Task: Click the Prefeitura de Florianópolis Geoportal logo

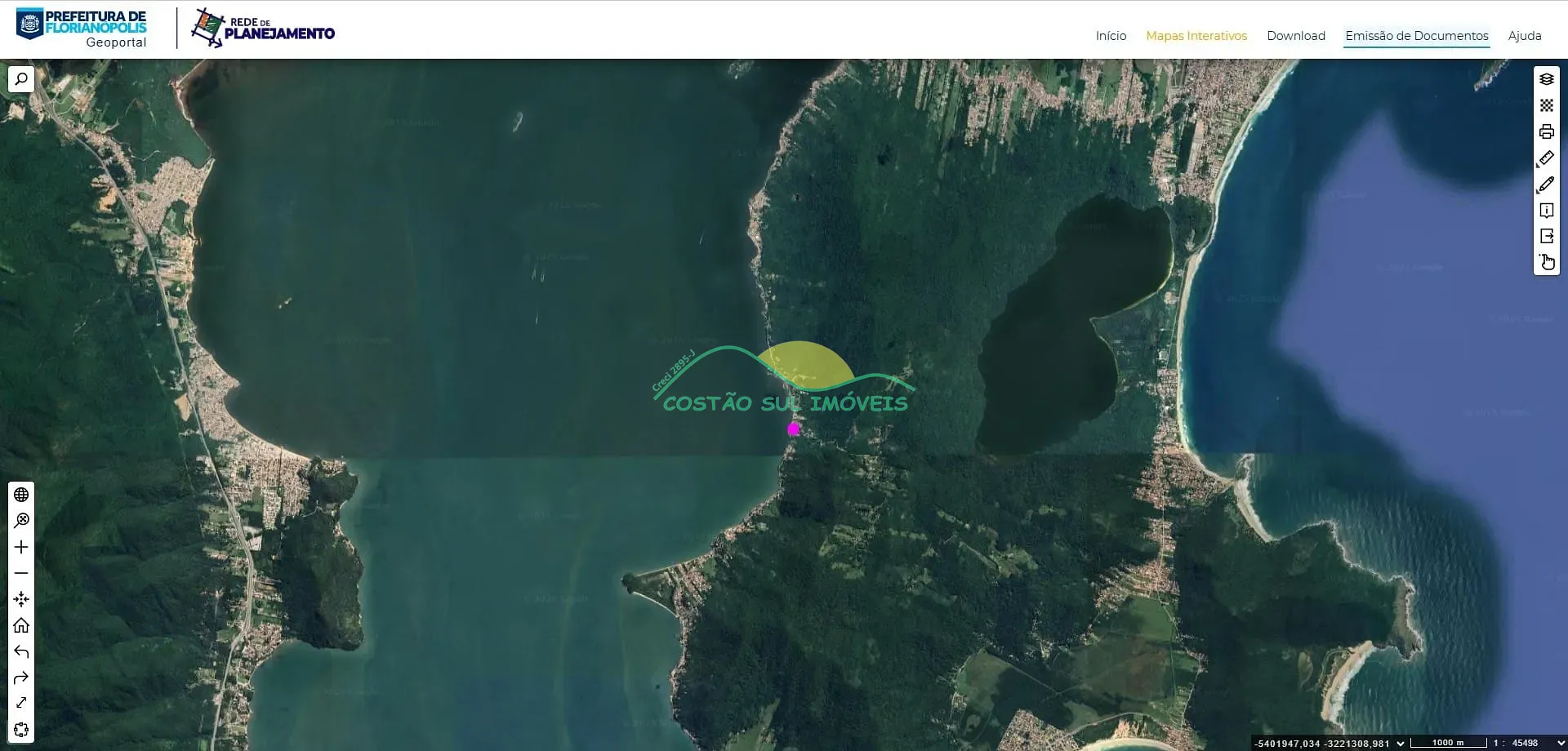Action: click(x=82, y=29)
